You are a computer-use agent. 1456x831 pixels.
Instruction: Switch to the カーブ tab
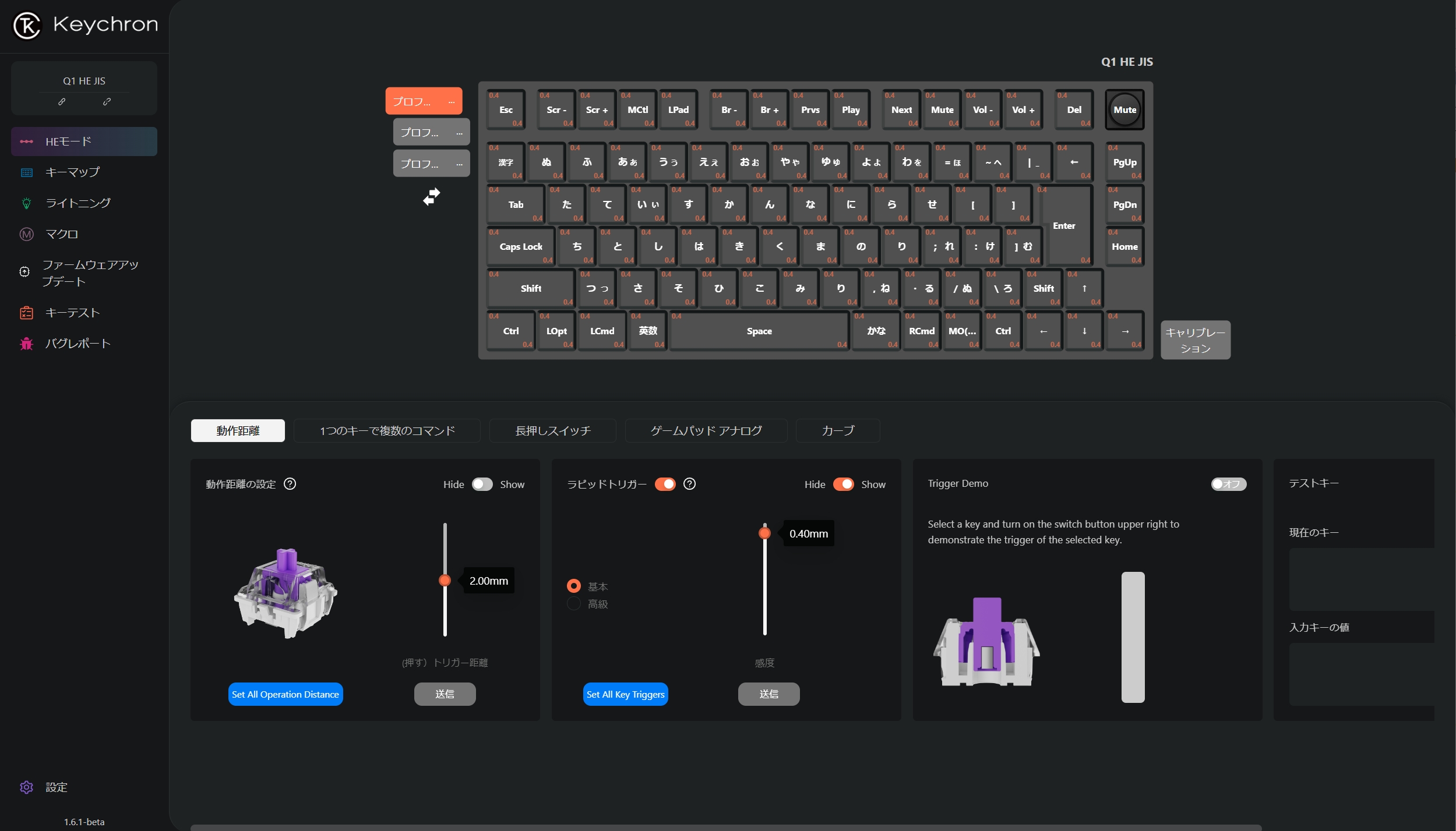[x=837, y=430]
